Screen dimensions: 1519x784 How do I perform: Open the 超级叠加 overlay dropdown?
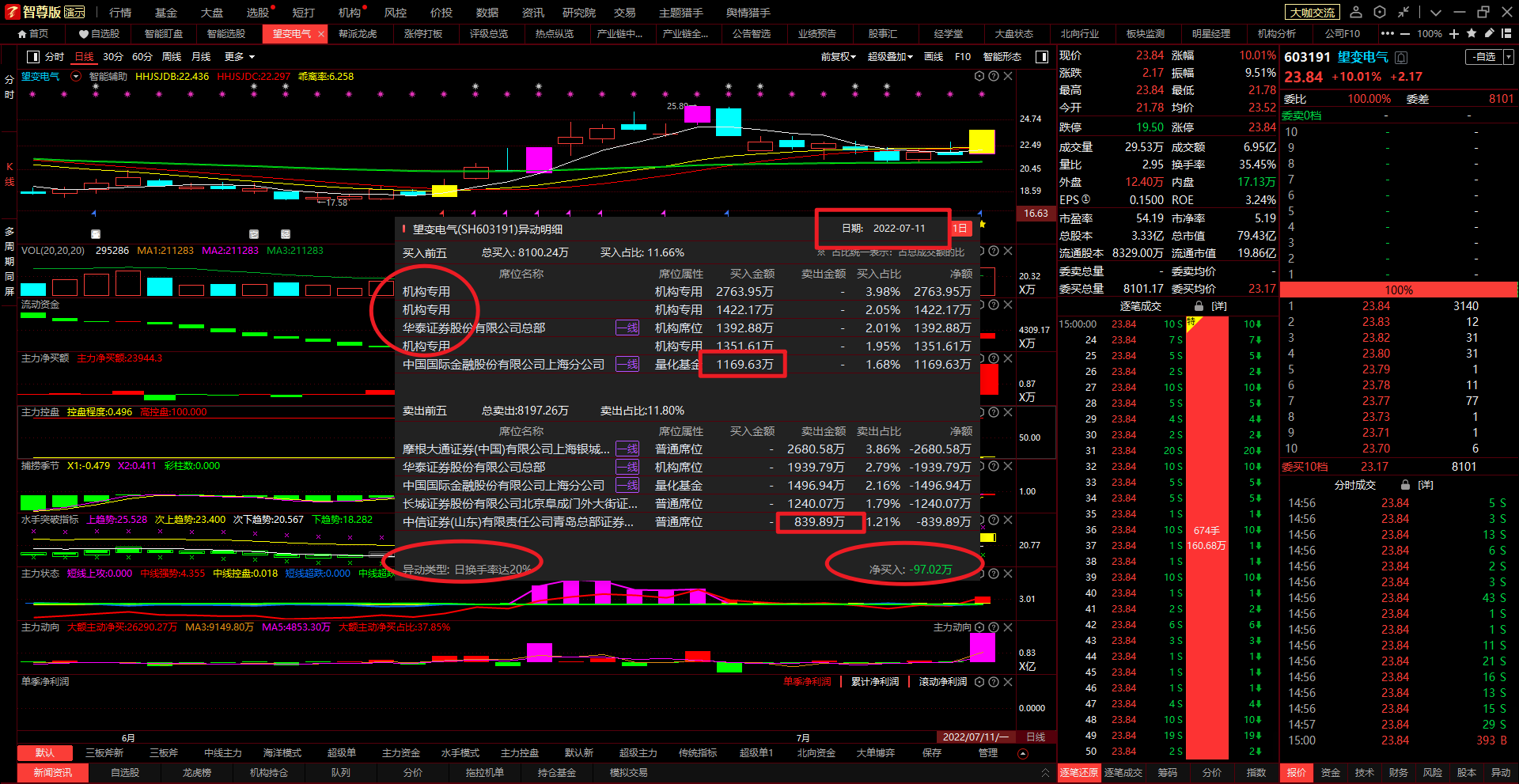coord(890,57)
